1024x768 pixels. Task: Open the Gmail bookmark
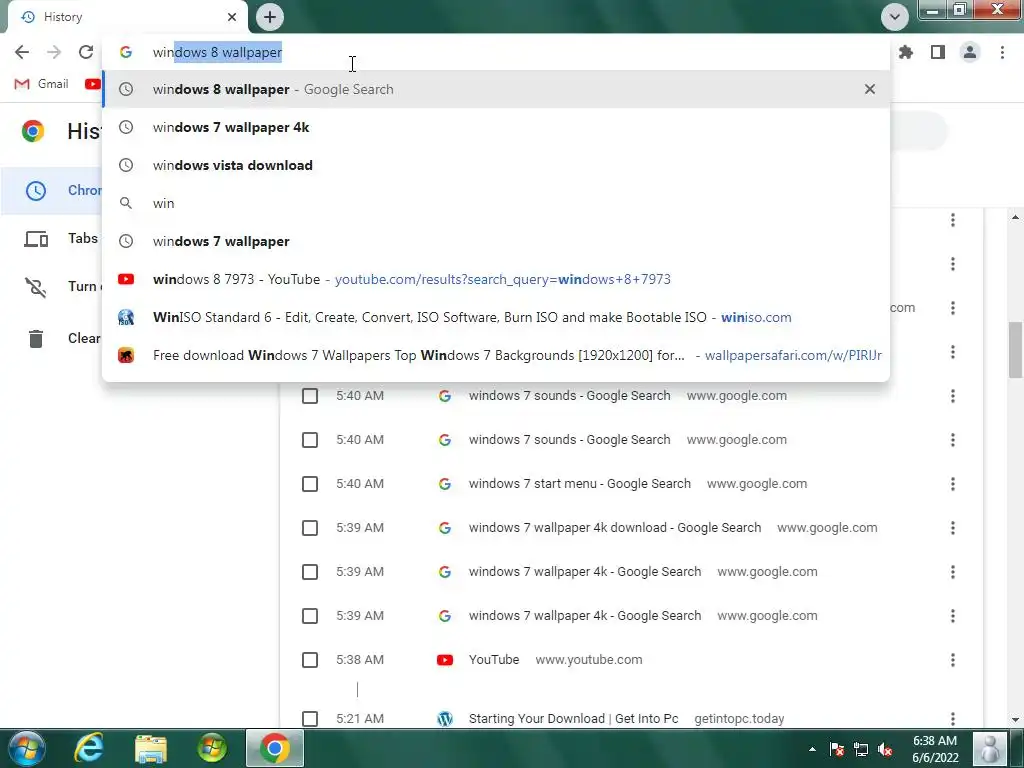click(x=42, y=84)
